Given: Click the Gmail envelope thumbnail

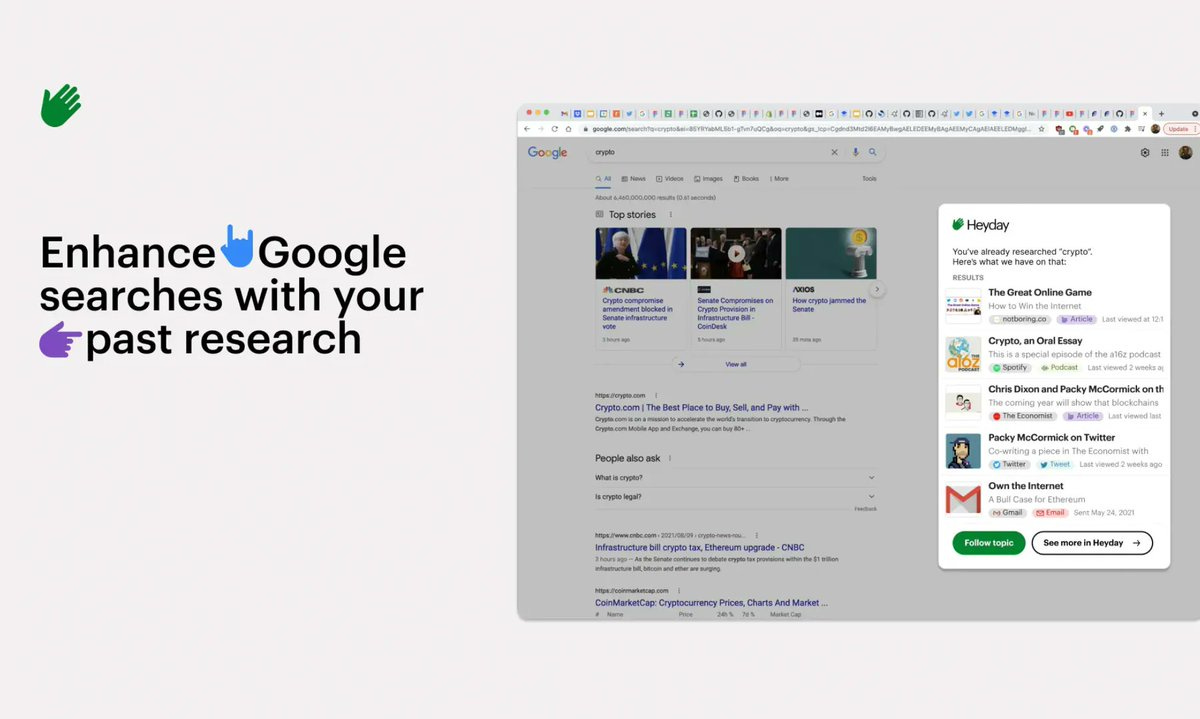Looking at the screenshot, I should [964, 499].
